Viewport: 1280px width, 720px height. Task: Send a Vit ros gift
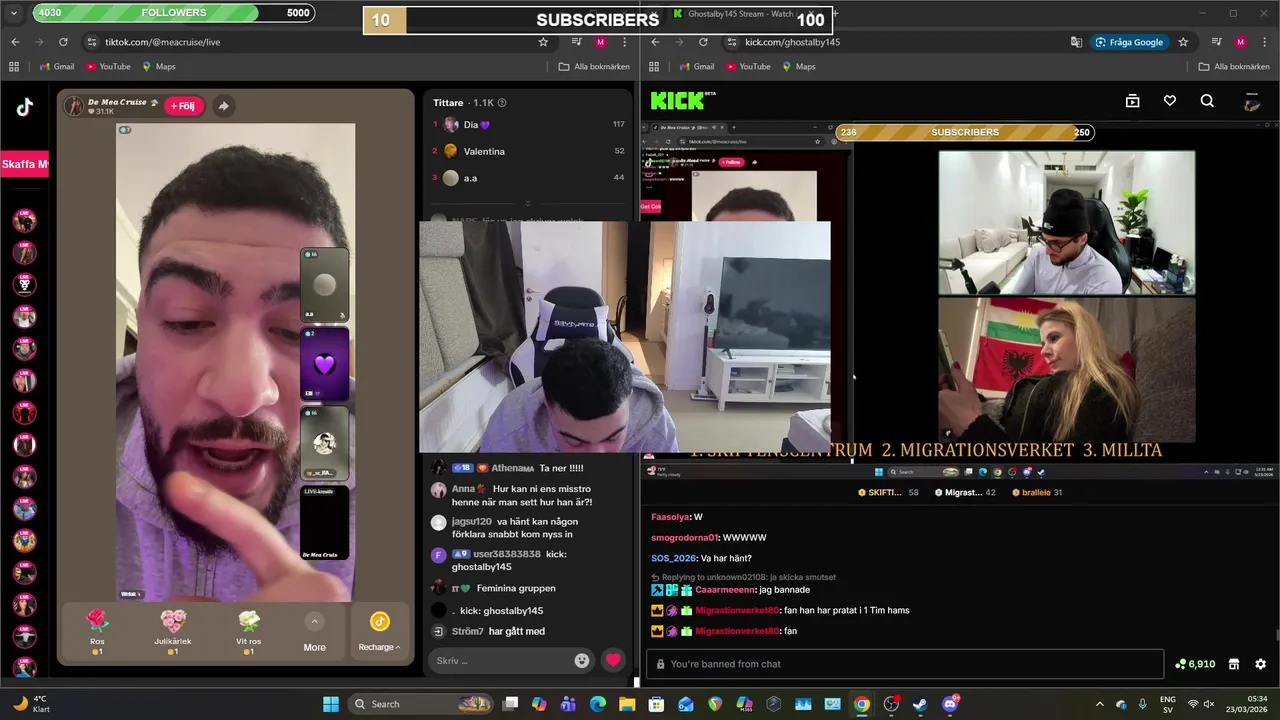pos(249,631)
